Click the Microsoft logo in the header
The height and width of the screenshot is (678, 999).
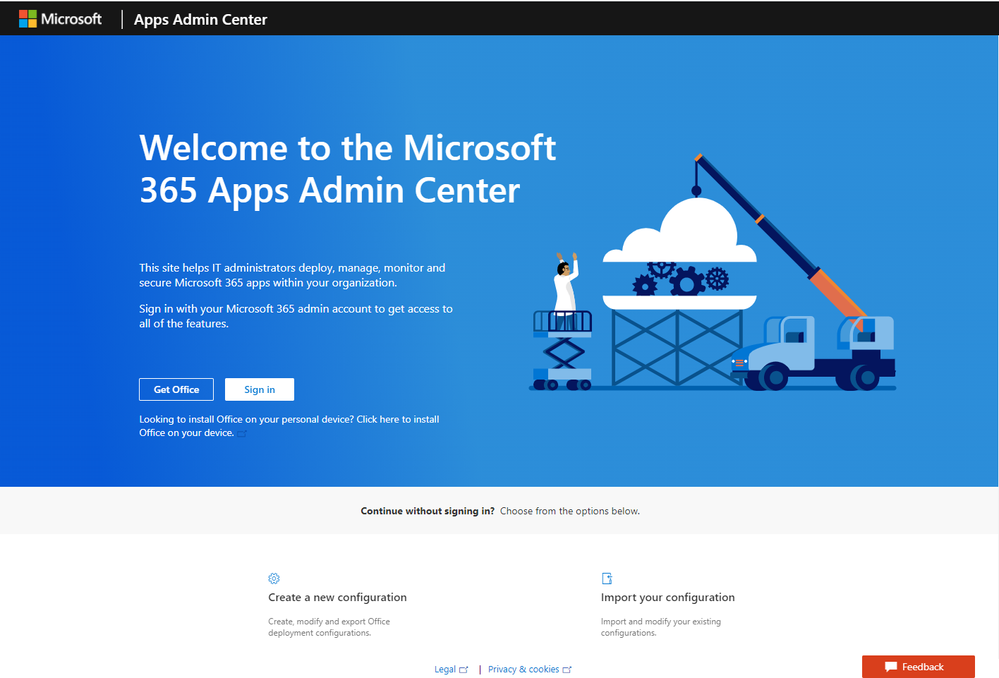tap(60, 19)
